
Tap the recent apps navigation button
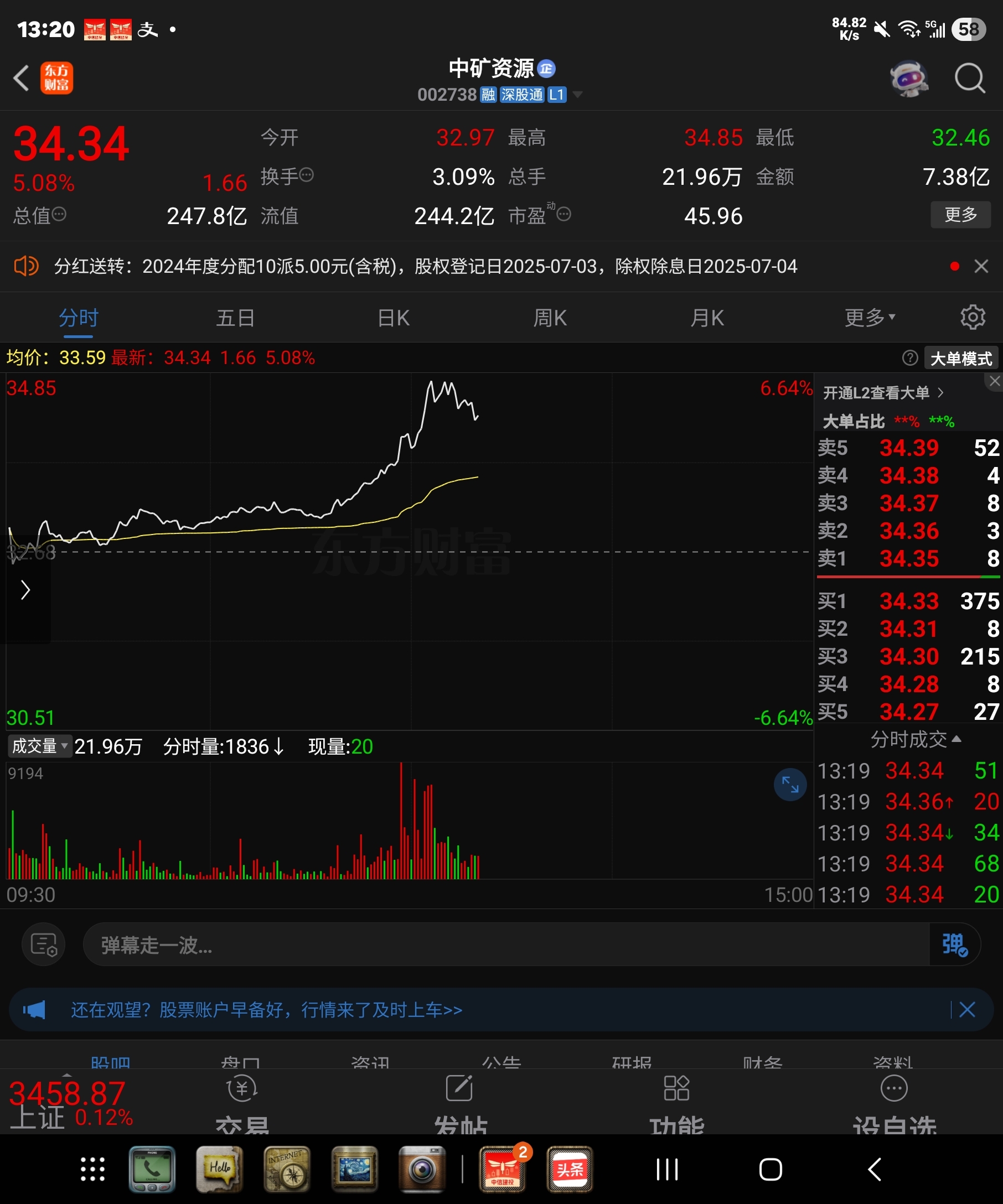[668, 1170]
